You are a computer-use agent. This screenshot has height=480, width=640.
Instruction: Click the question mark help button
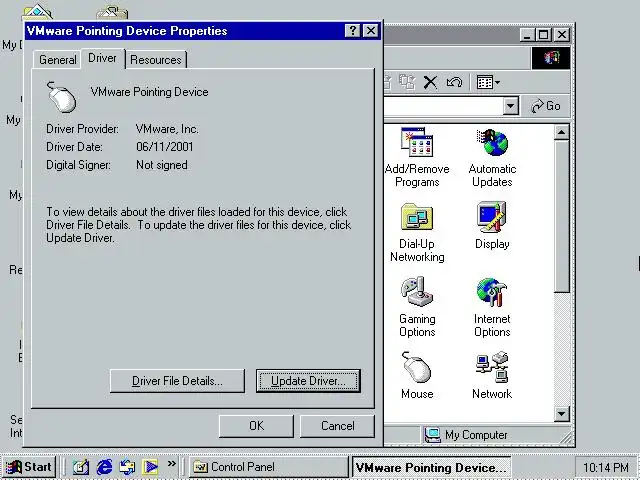tap(352, 31)
